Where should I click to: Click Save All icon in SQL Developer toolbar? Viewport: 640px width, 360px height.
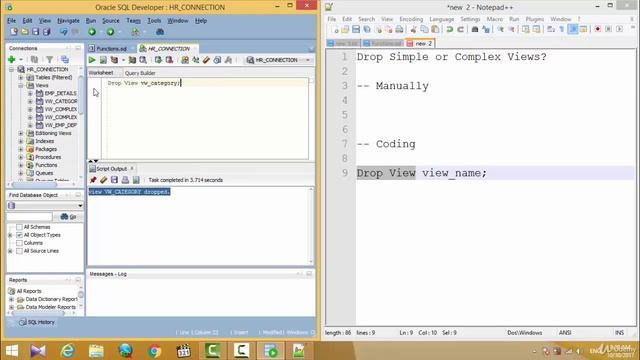tap(47, 31)
